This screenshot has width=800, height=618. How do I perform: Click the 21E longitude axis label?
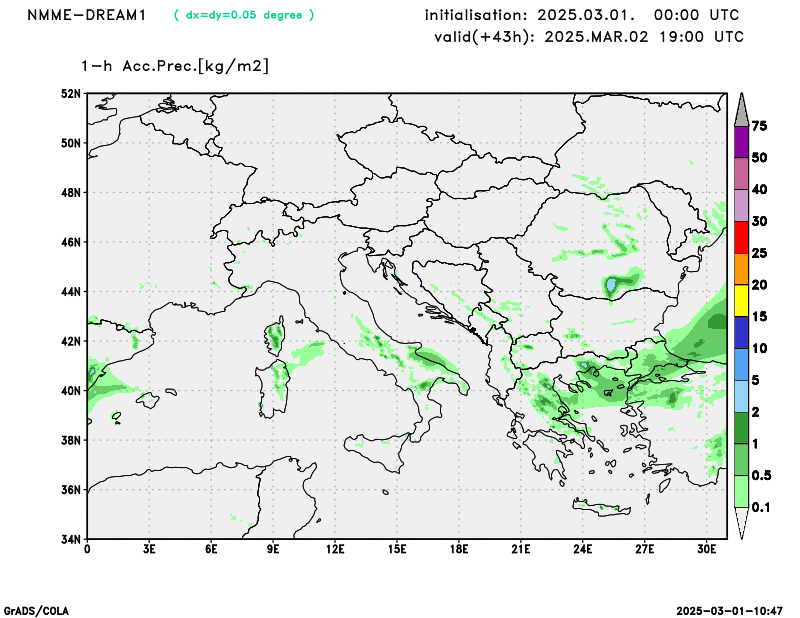521,550
